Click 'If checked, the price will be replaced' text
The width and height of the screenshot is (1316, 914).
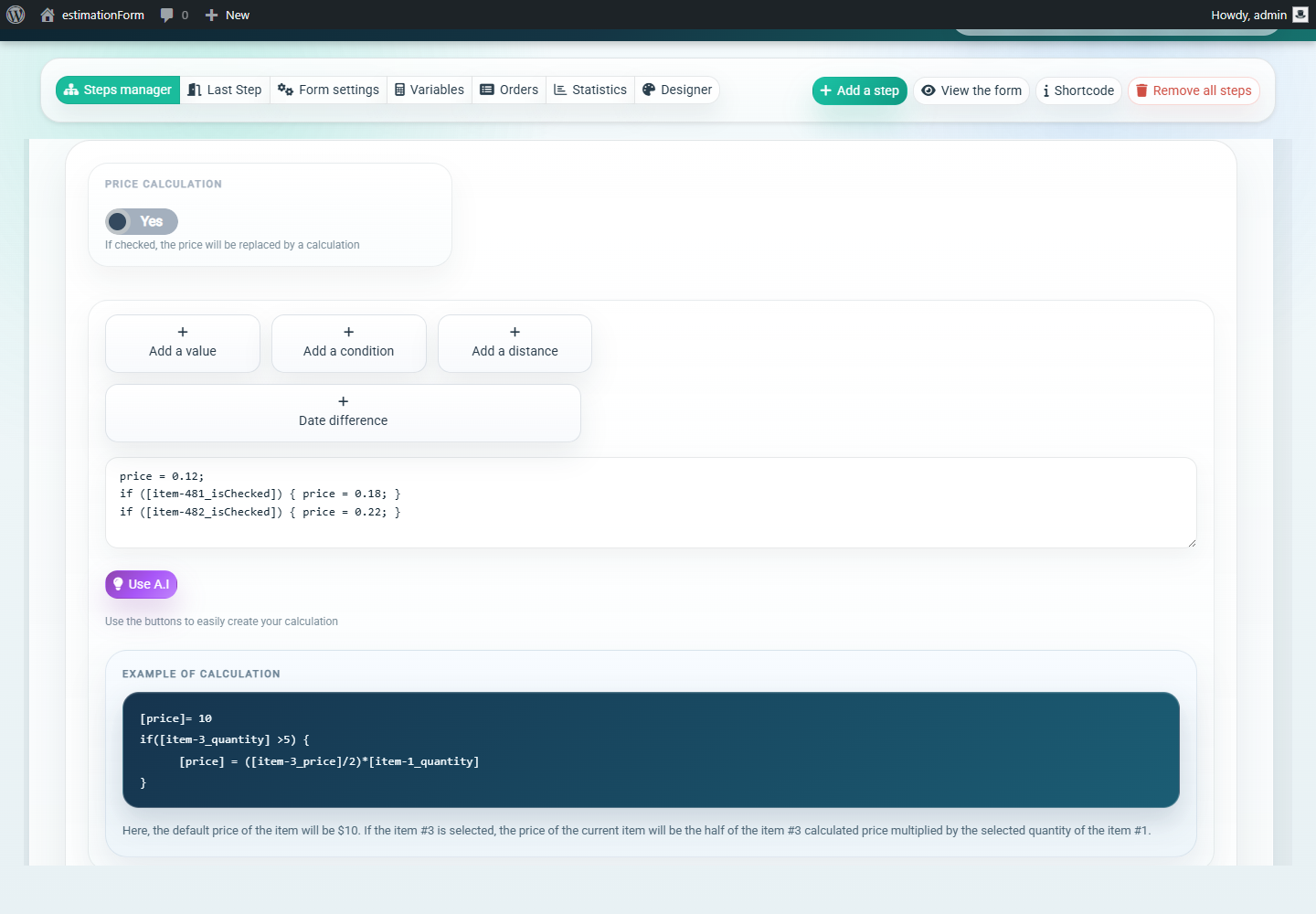(x=232, y=245)
